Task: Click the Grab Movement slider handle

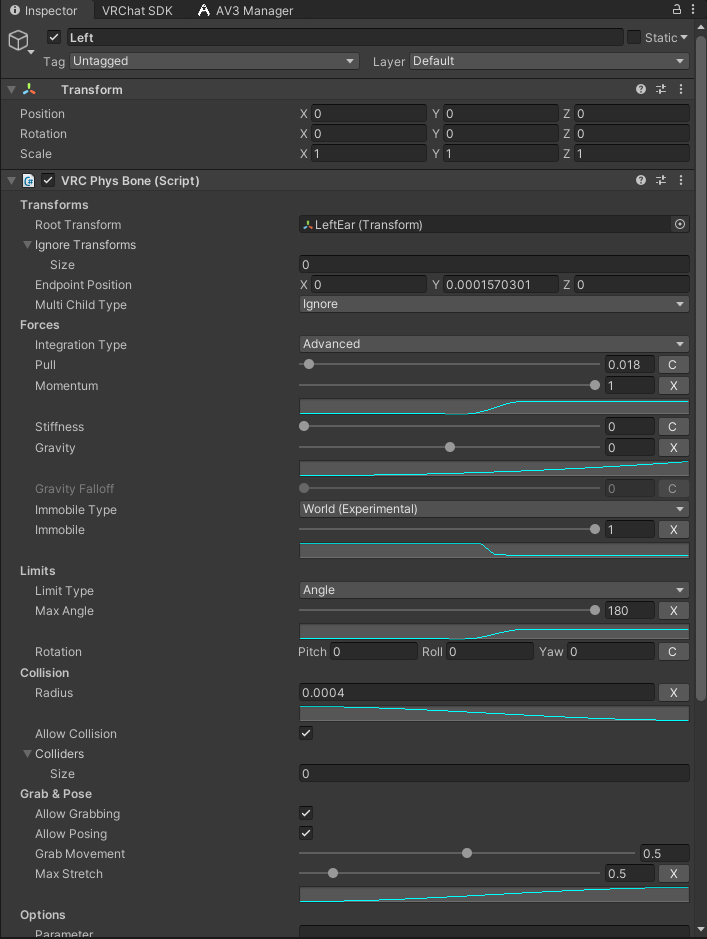Action: point(467,853)
